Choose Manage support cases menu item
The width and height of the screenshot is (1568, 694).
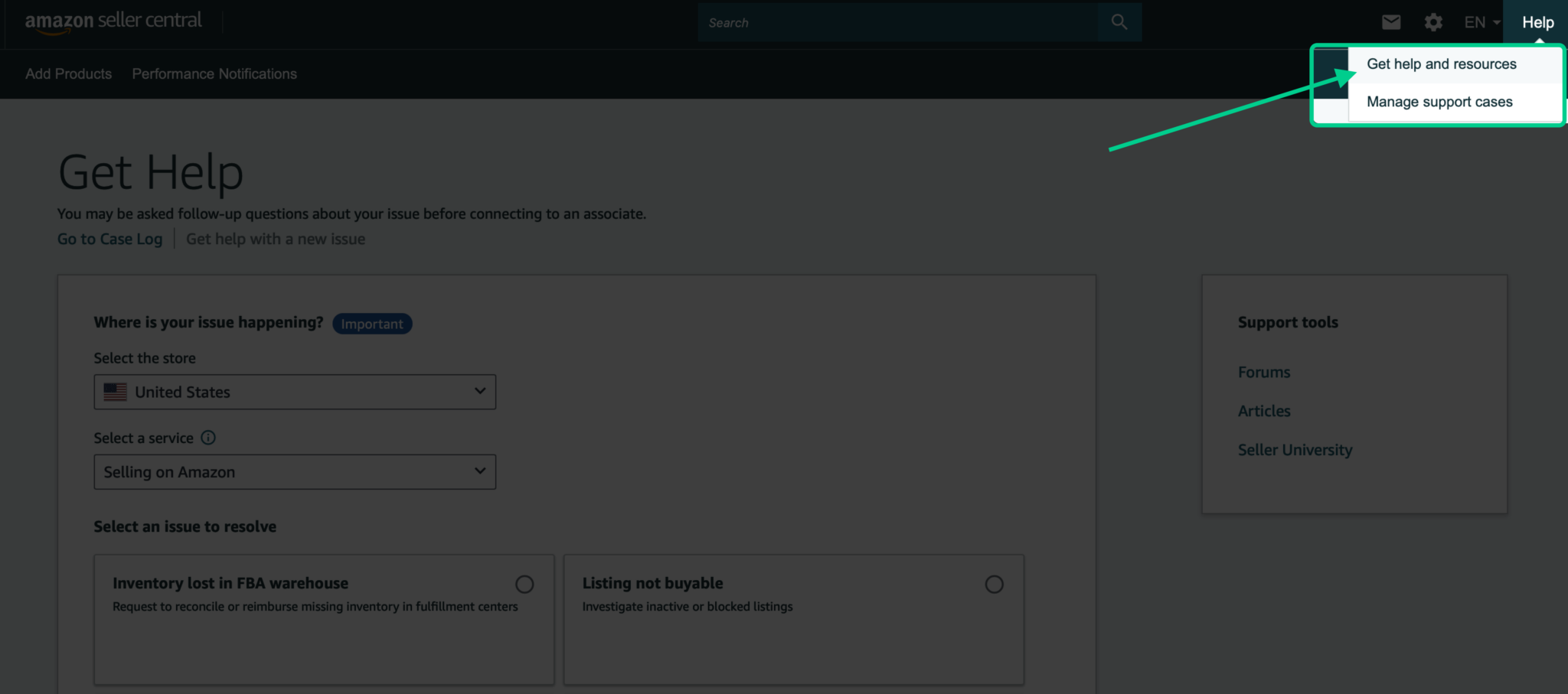click(x=1439, y=102)
